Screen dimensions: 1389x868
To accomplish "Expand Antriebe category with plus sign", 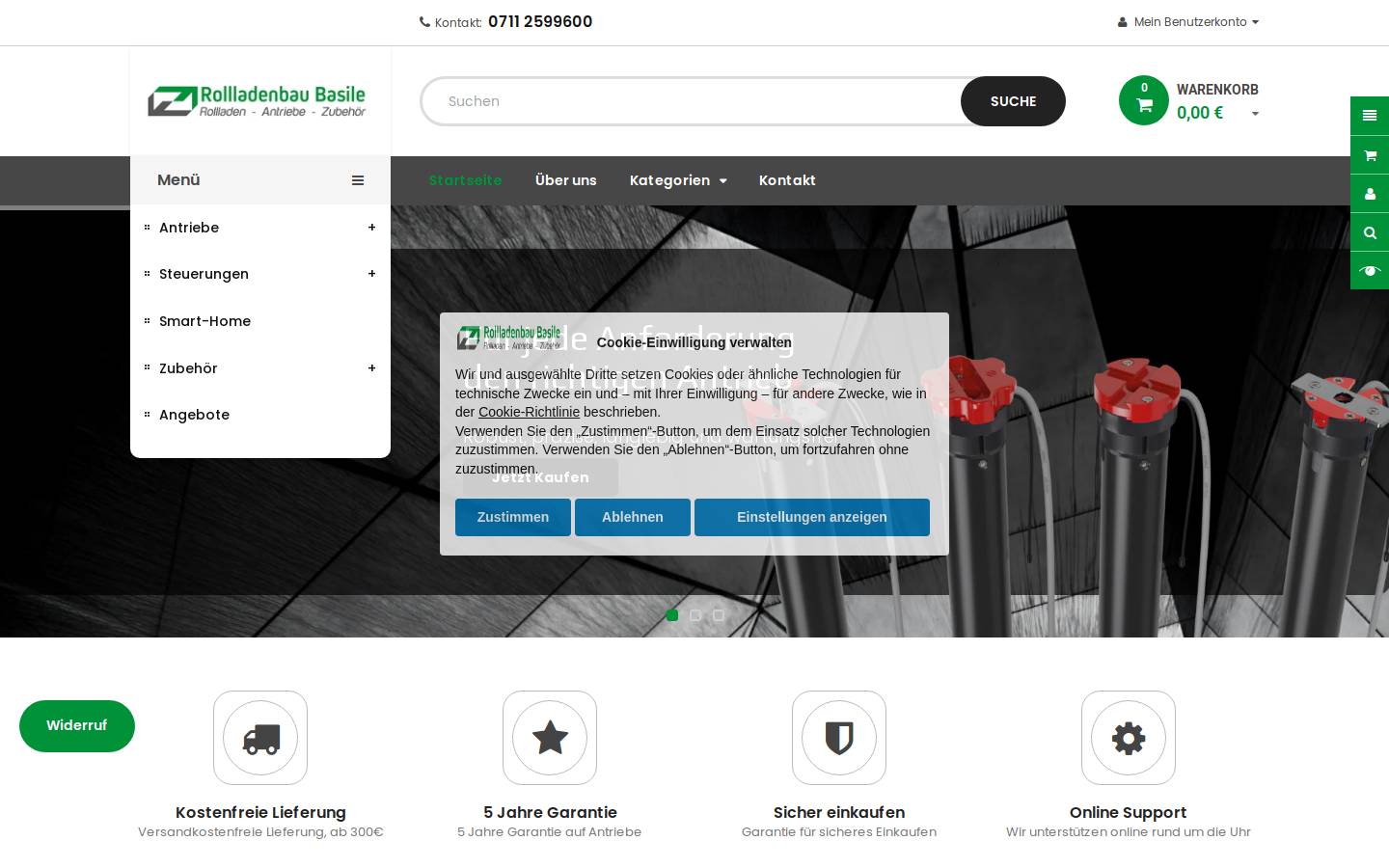I will [371, 228].
